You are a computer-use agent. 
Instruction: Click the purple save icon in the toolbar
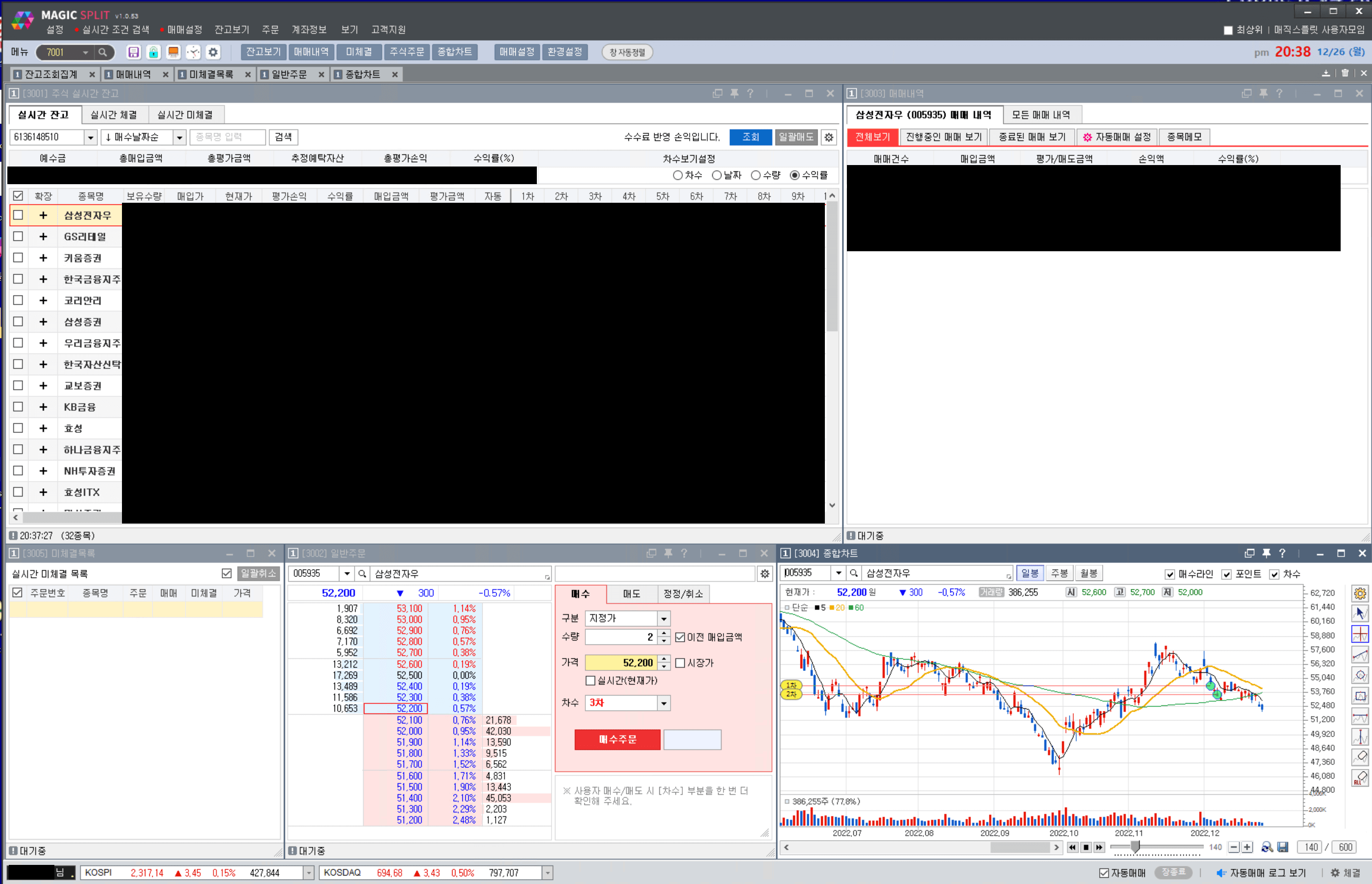tap(133, 52)
